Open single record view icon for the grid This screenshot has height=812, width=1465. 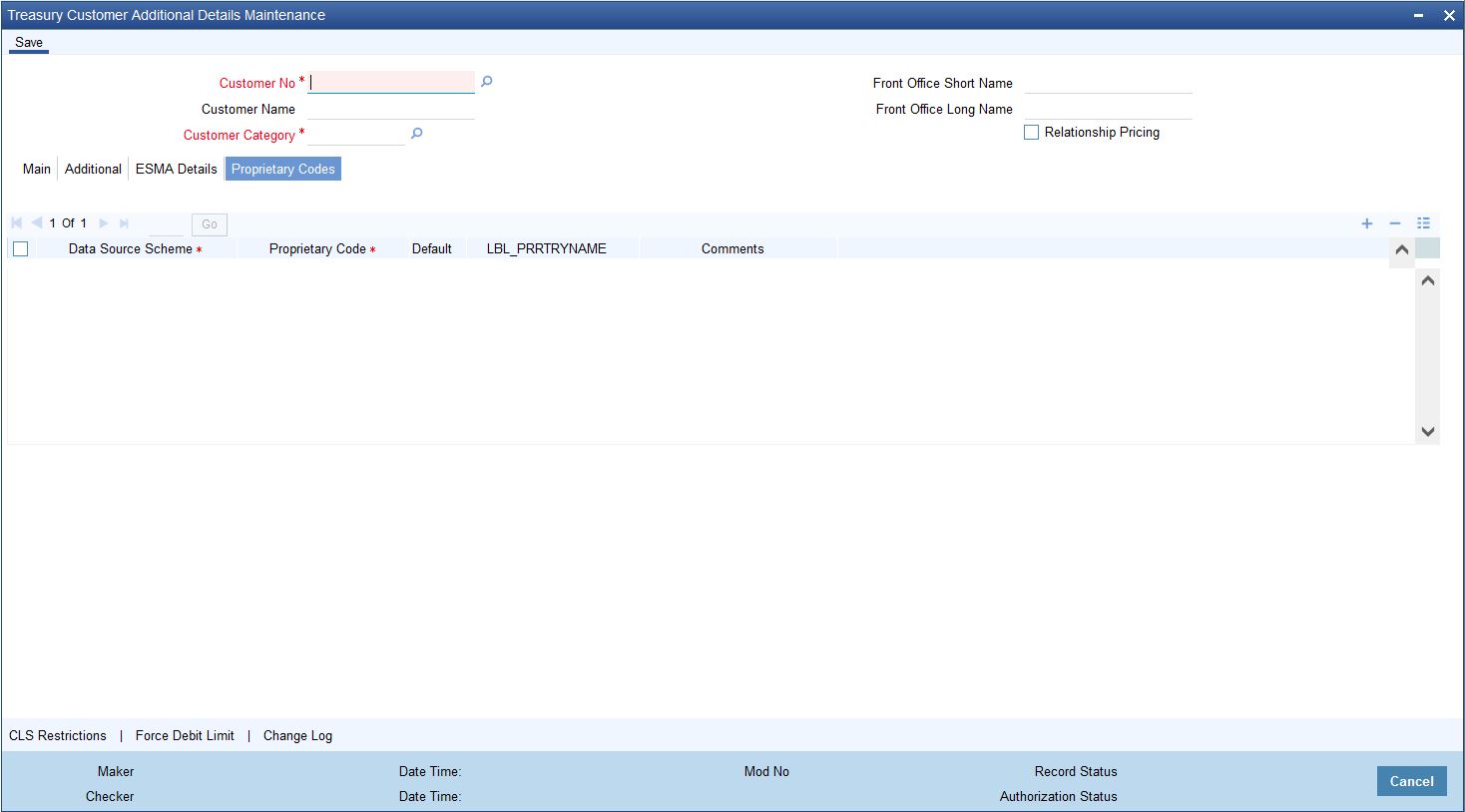pyautogui.click(x=1423, y=223)
